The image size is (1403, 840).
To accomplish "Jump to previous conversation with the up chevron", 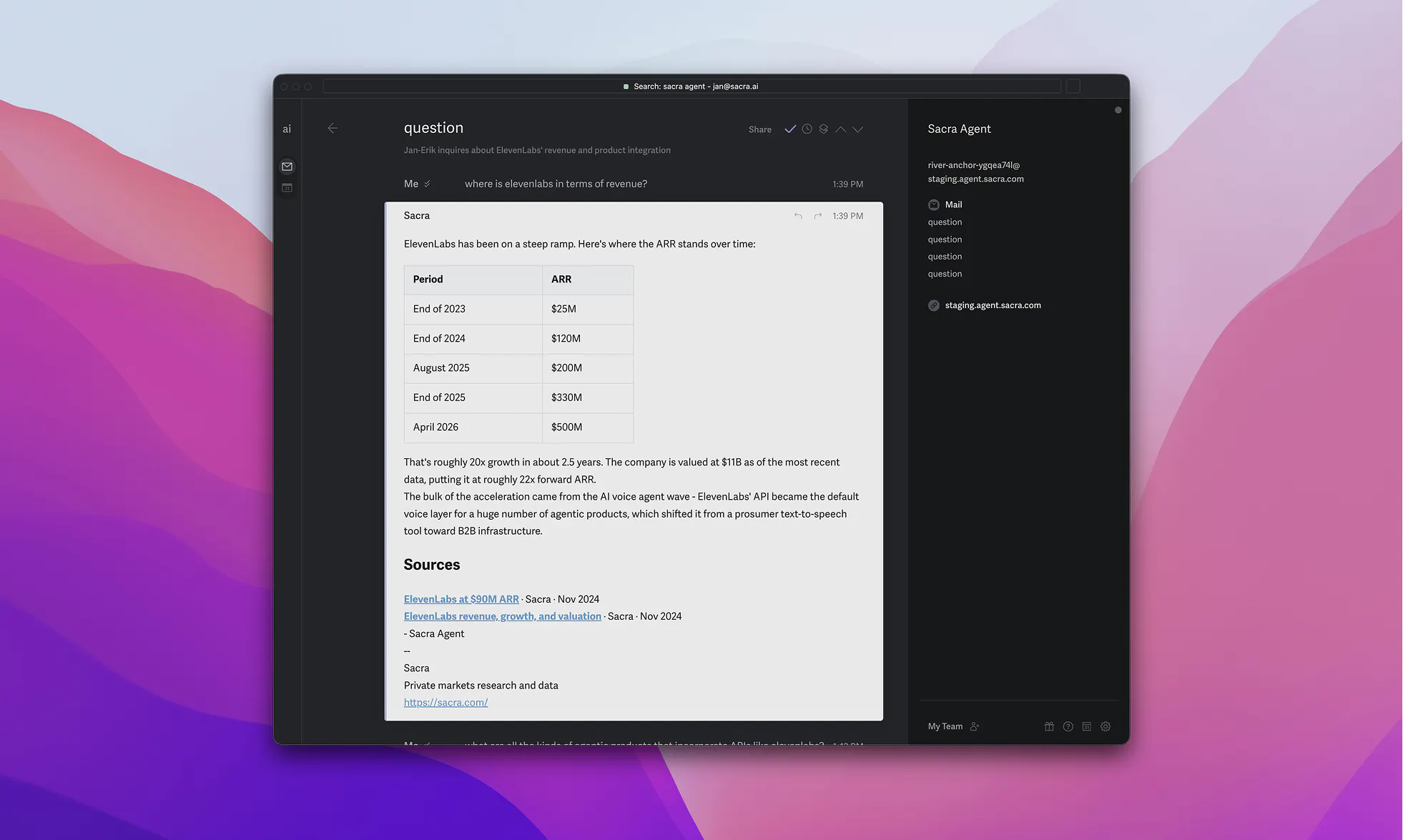I will click(x=841, y=129).
